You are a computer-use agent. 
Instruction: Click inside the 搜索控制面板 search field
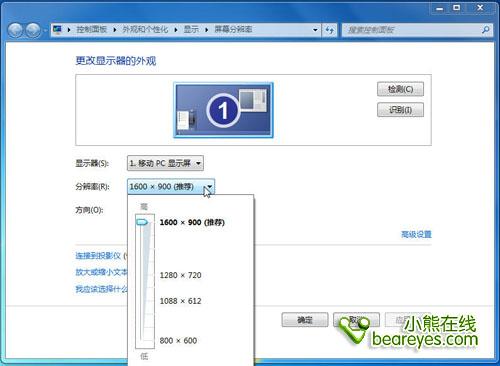412,30
